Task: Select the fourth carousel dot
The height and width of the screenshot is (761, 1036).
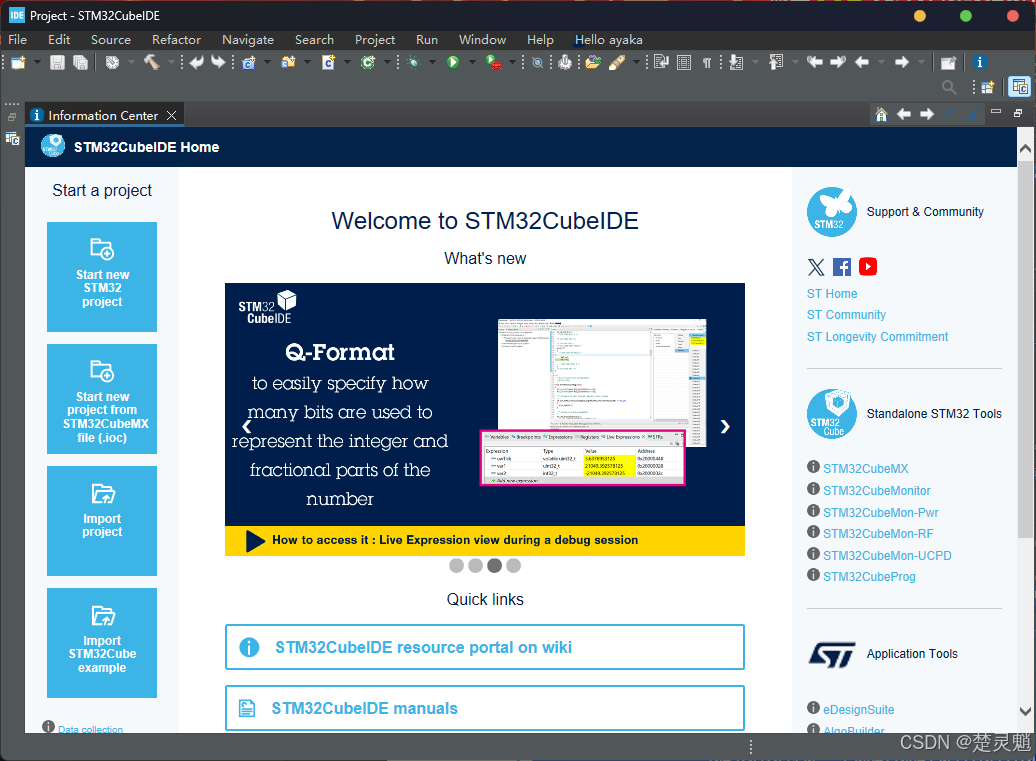Action: click(513, 565)
